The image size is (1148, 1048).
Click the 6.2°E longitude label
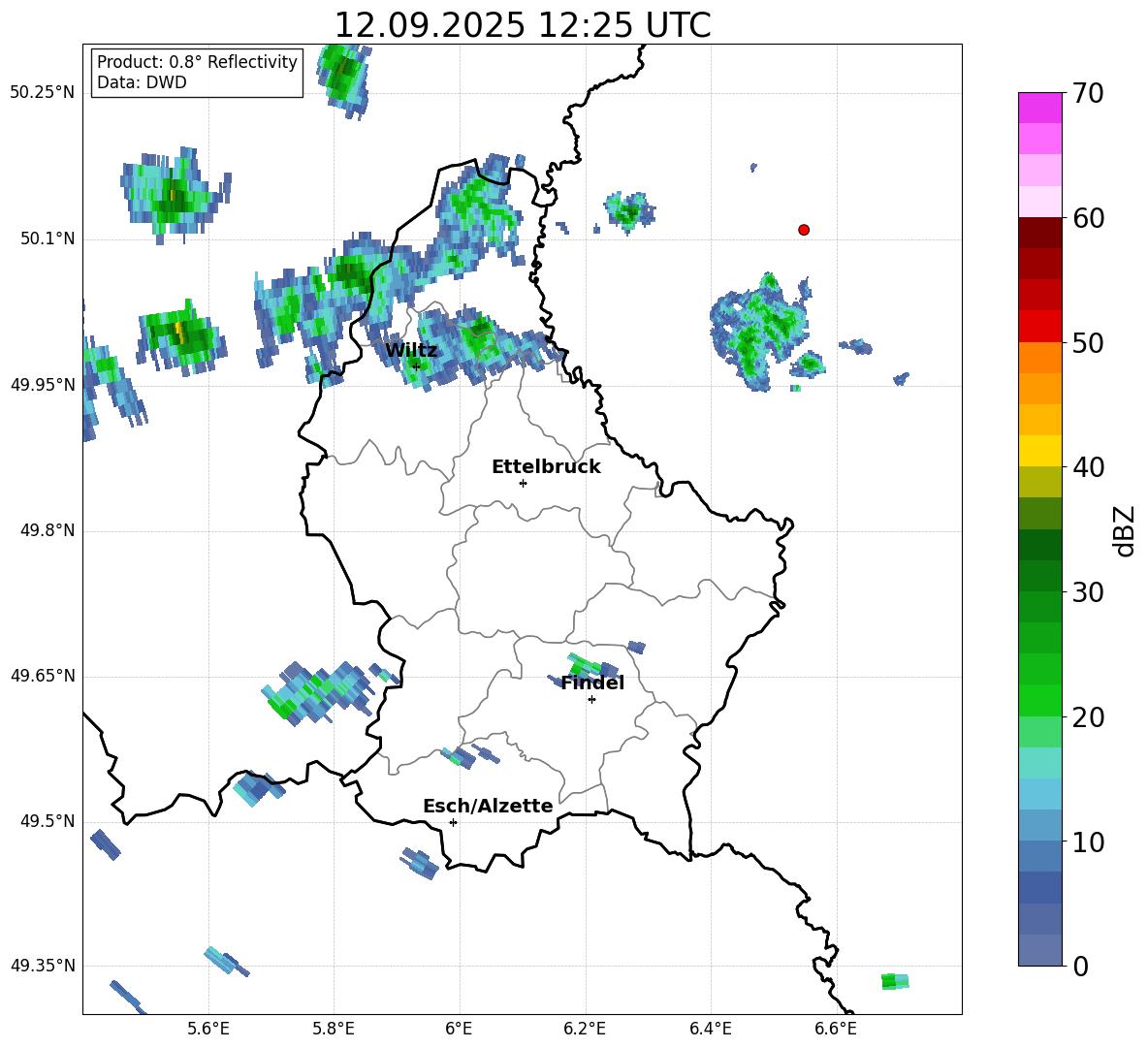(x=585, y=1029)
